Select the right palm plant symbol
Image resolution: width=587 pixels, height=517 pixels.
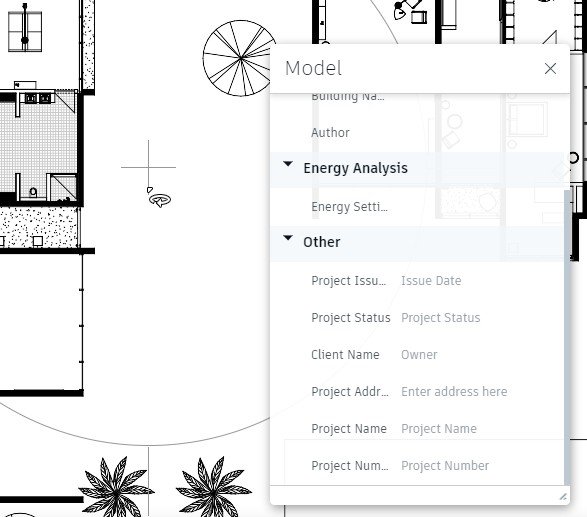coord(214,486)
